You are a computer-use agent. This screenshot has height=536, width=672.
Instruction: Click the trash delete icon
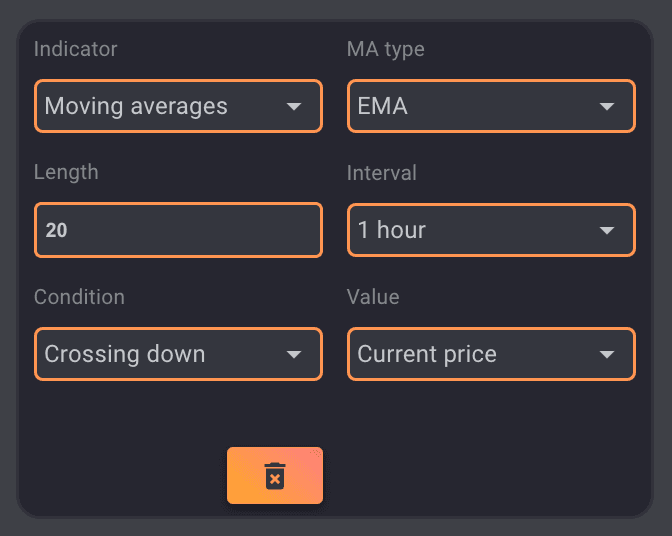[x=275, y=476]
